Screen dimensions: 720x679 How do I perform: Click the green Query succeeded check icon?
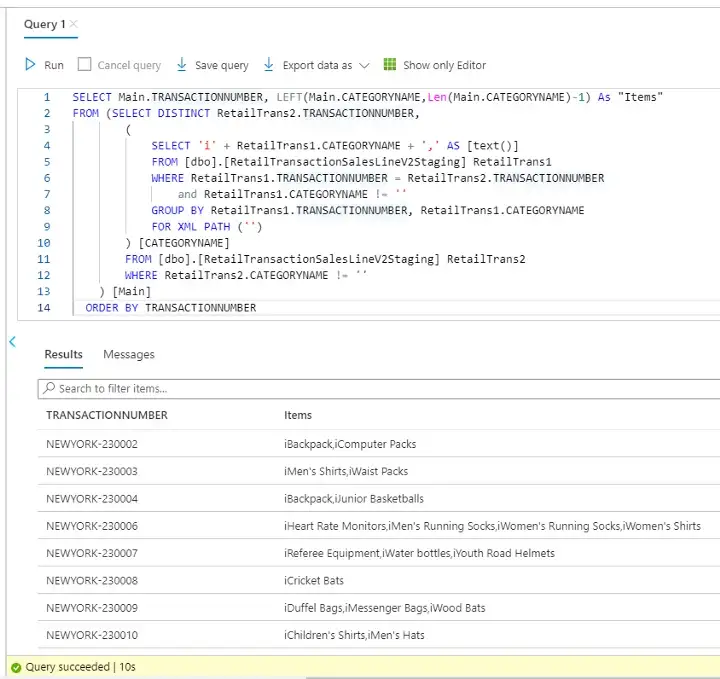16,668
